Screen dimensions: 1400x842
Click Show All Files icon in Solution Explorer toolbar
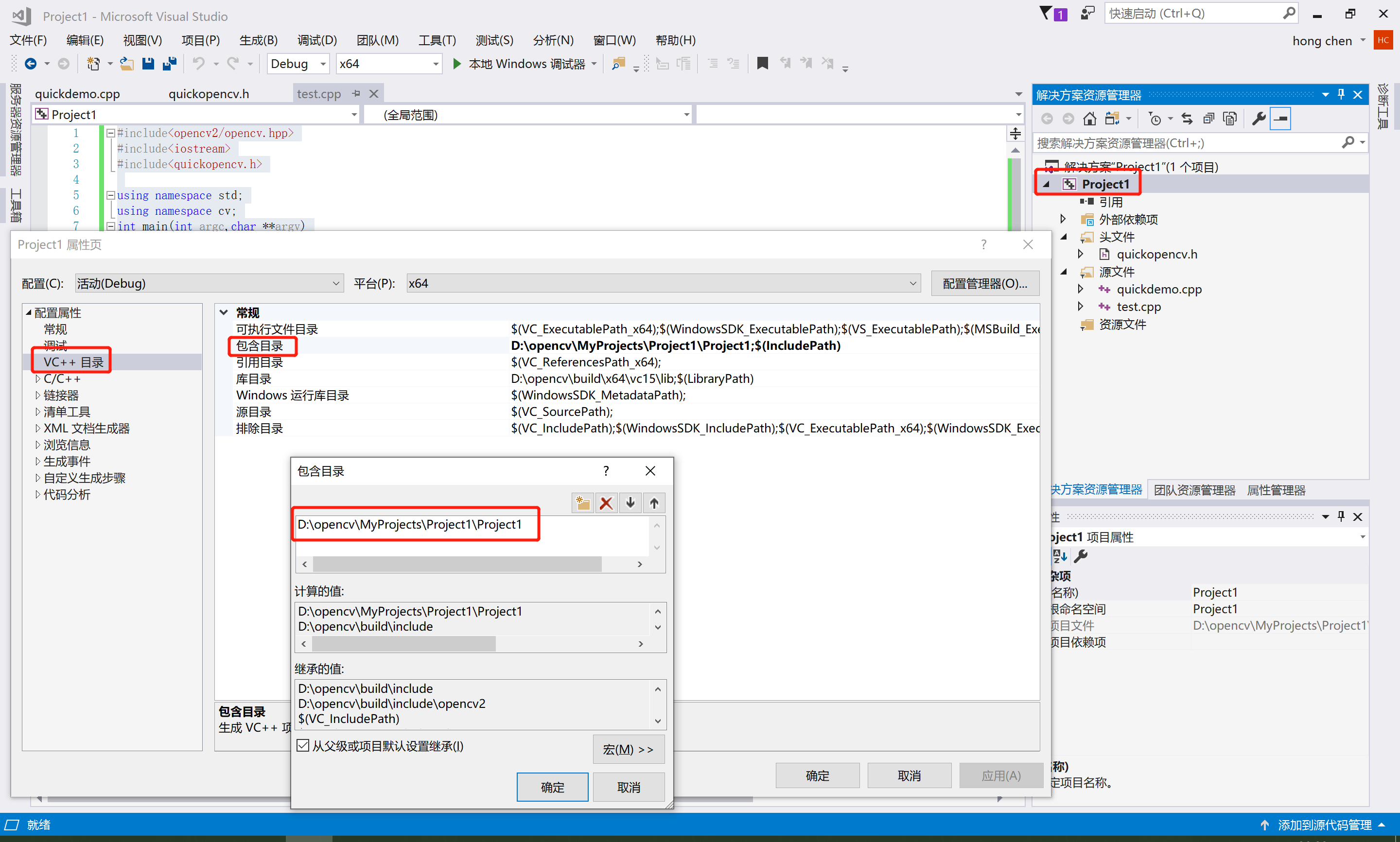(x=1230, y=119)
